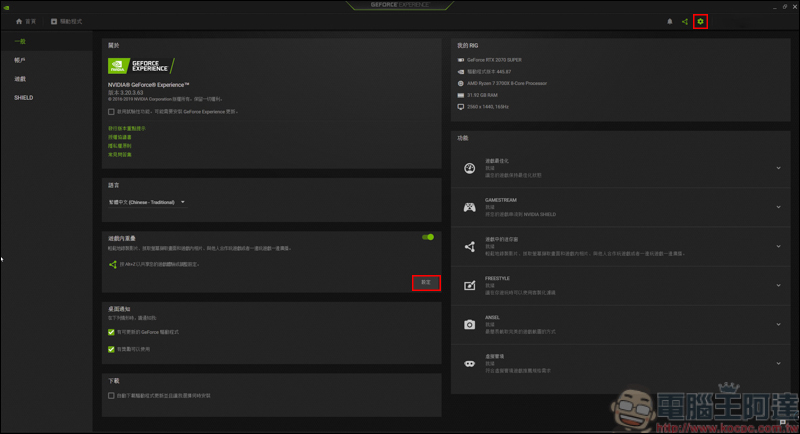Click the monitor icon beside 2560 x 1440
The width and height of the screenshot is (800, 434).
(x=461, y=107)
